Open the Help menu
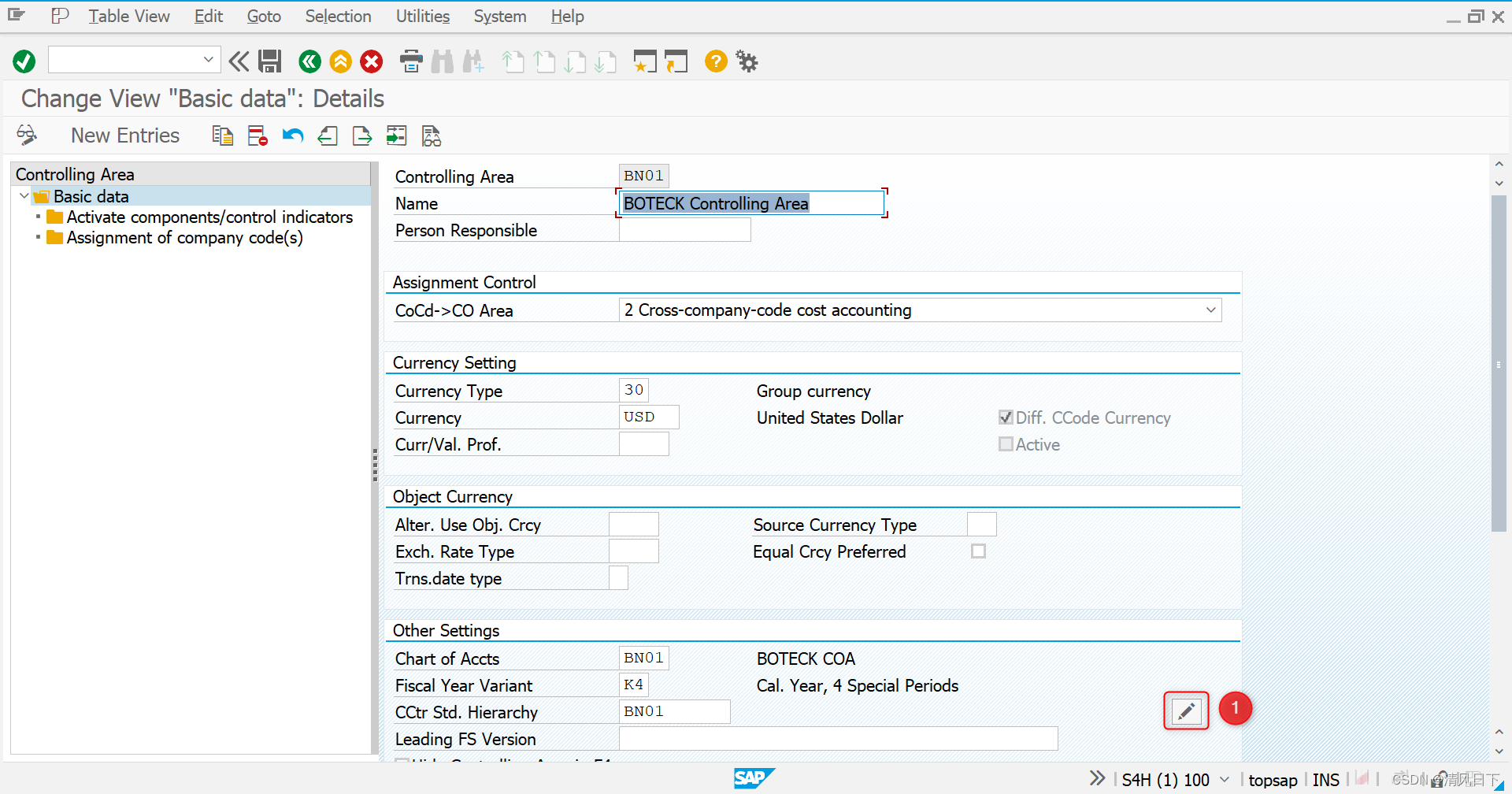The width and height of the screenshot is (1512, 794). [x=567, y=17]
